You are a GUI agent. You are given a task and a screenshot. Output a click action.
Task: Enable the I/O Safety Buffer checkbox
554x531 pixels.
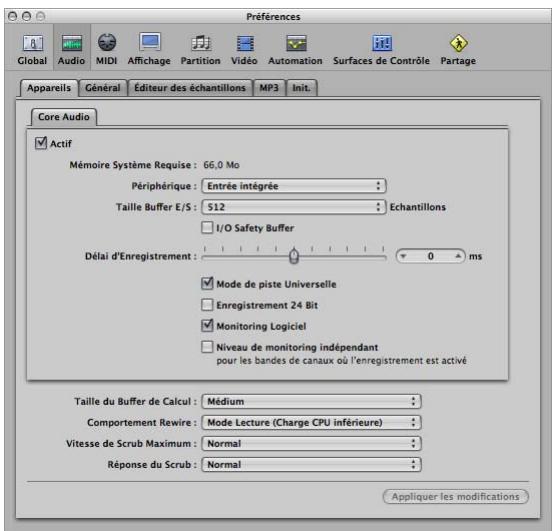click(207, 228)
